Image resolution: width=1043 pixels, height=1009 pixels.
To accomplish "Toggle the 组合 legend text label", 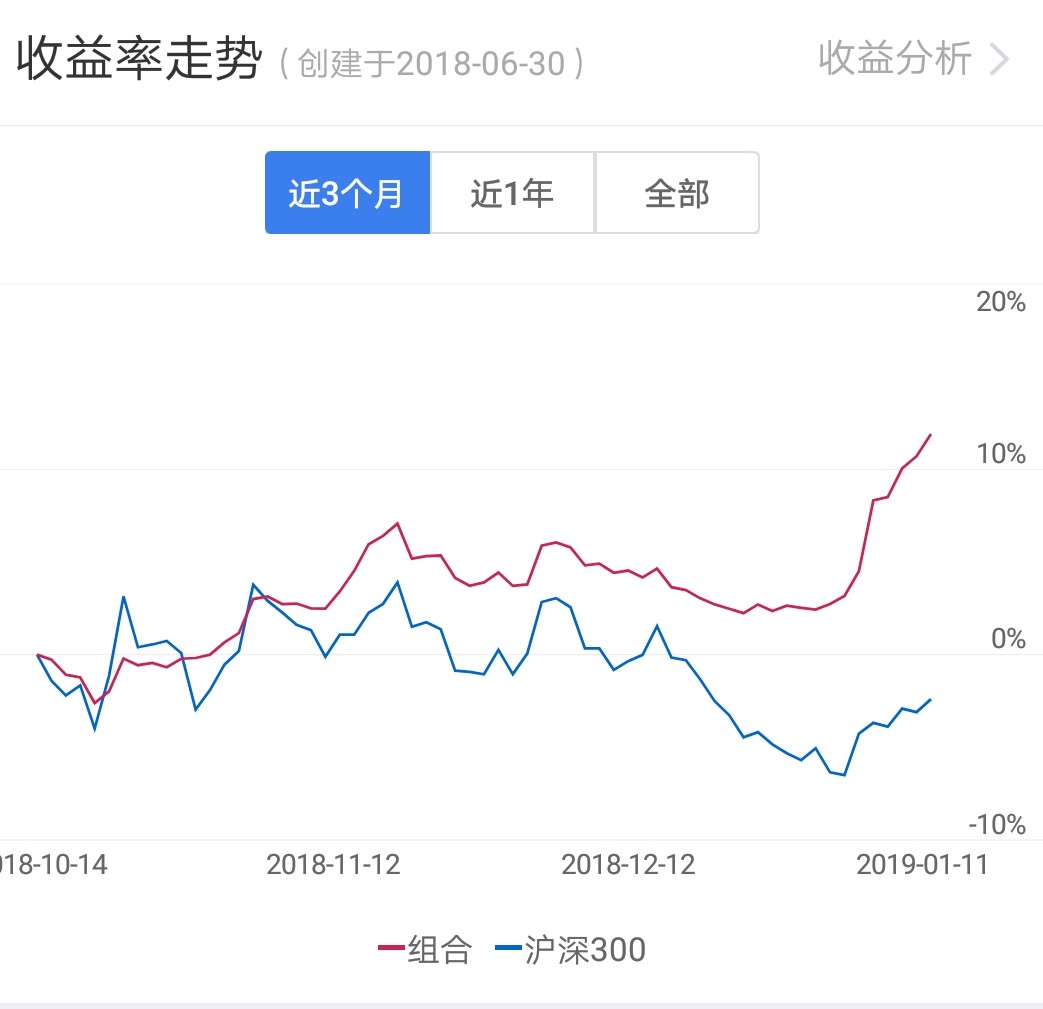I will [439, 949].
